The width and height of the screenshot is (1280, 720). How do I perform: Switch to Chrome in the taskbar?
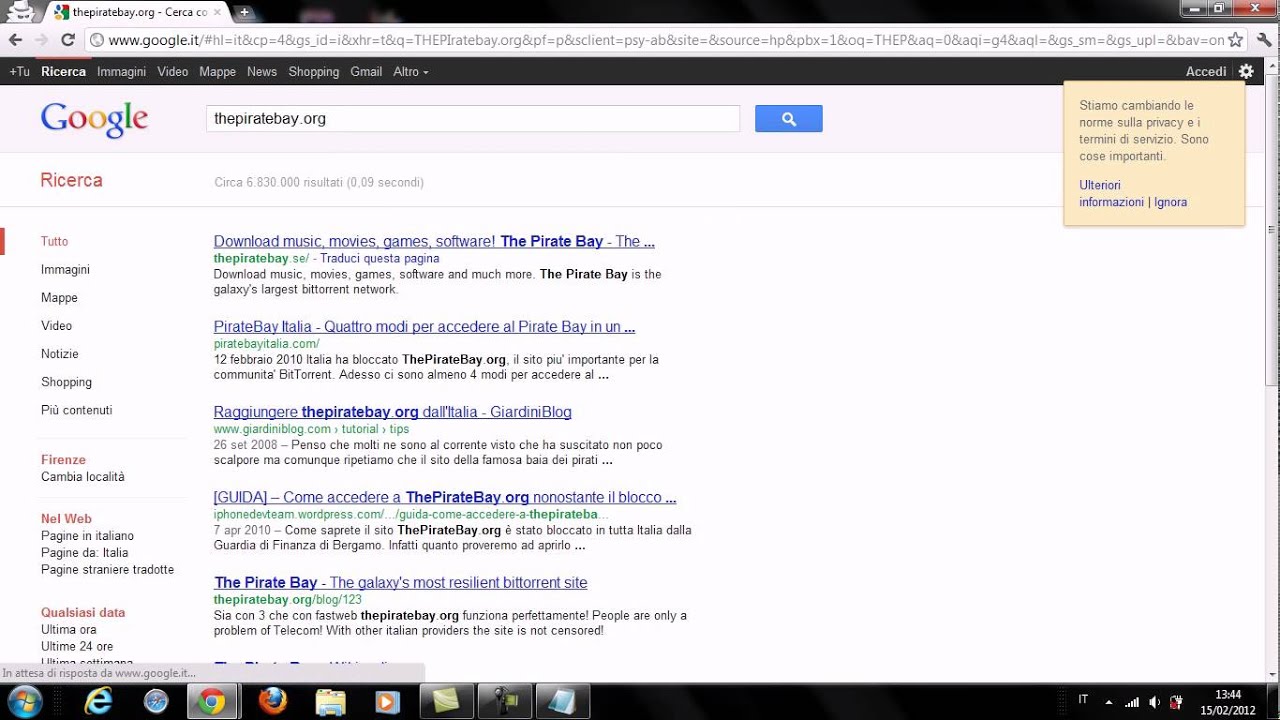pyautogui.click(x=211, y=702)
